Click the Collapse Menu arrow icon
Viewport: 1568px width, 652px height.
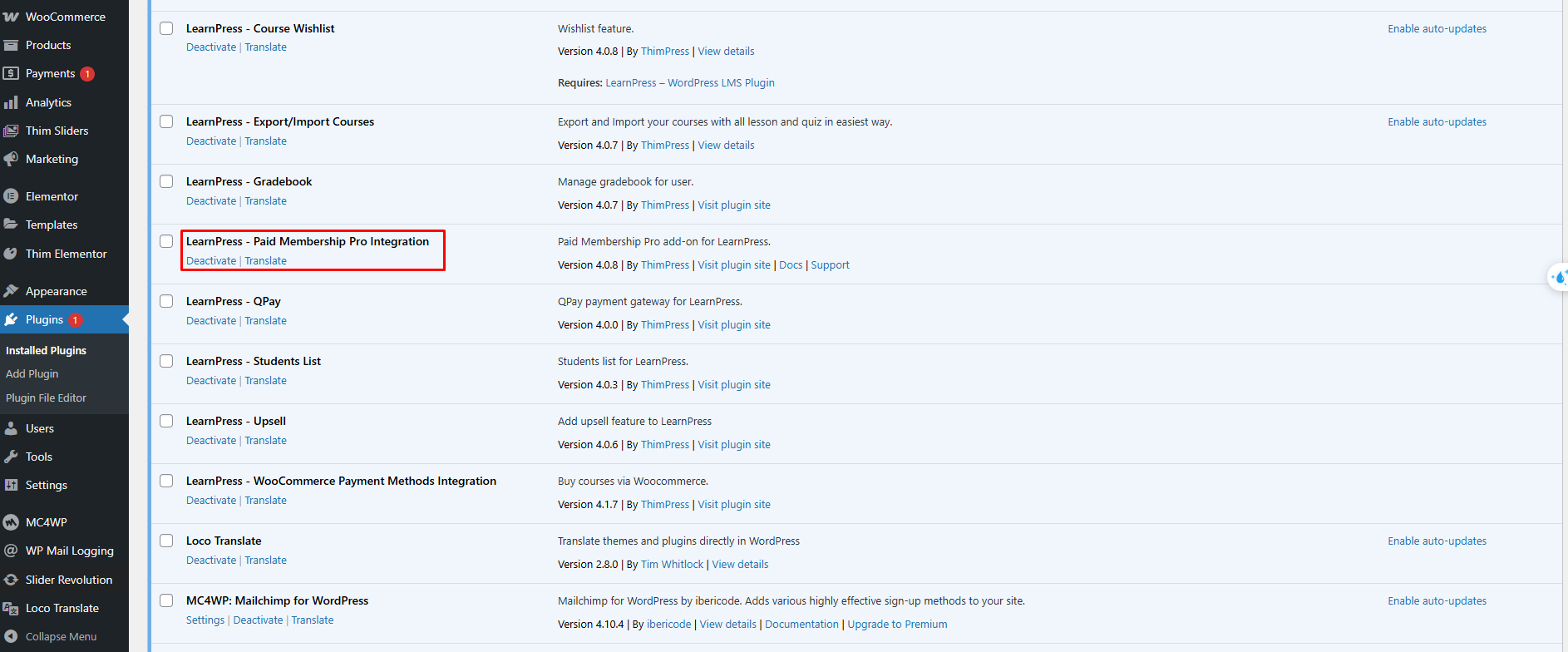[x=11, y=636]
